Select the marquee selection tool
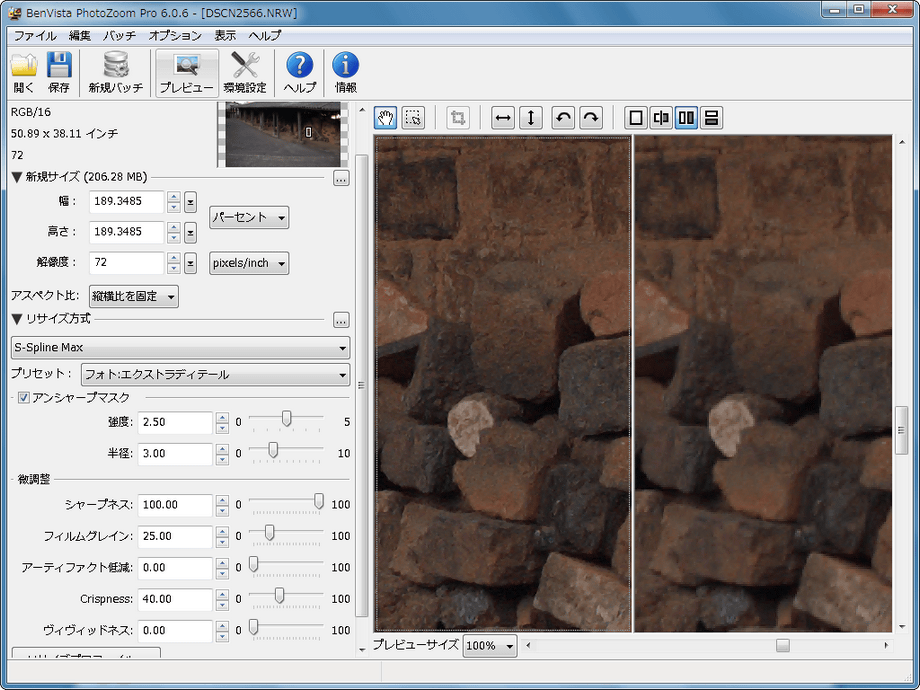920x690 pixels. [x=413, y=117]
